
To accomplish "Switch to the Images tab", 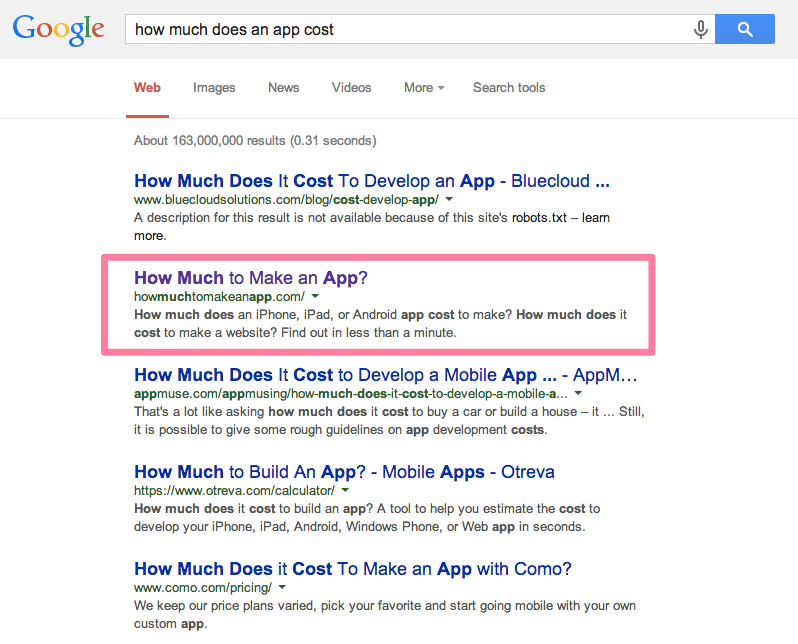I will pyautogui.click(x=214, y=88).
